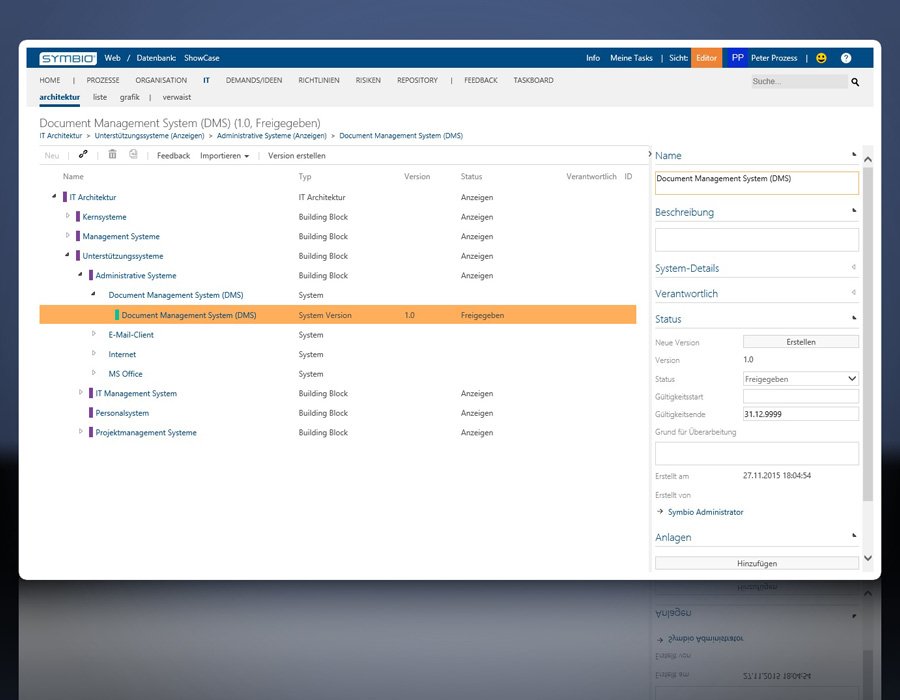Open the help question mark icon
Viewport: 900px width, 700px height.
(846, 58)
